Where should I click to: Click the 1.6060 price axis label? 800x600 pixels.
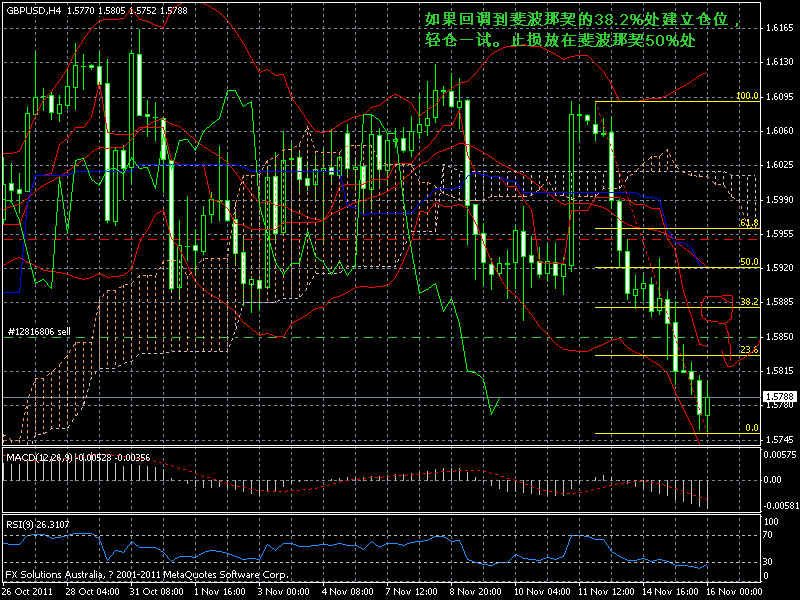pyautogui.click(x=780, y=131)
